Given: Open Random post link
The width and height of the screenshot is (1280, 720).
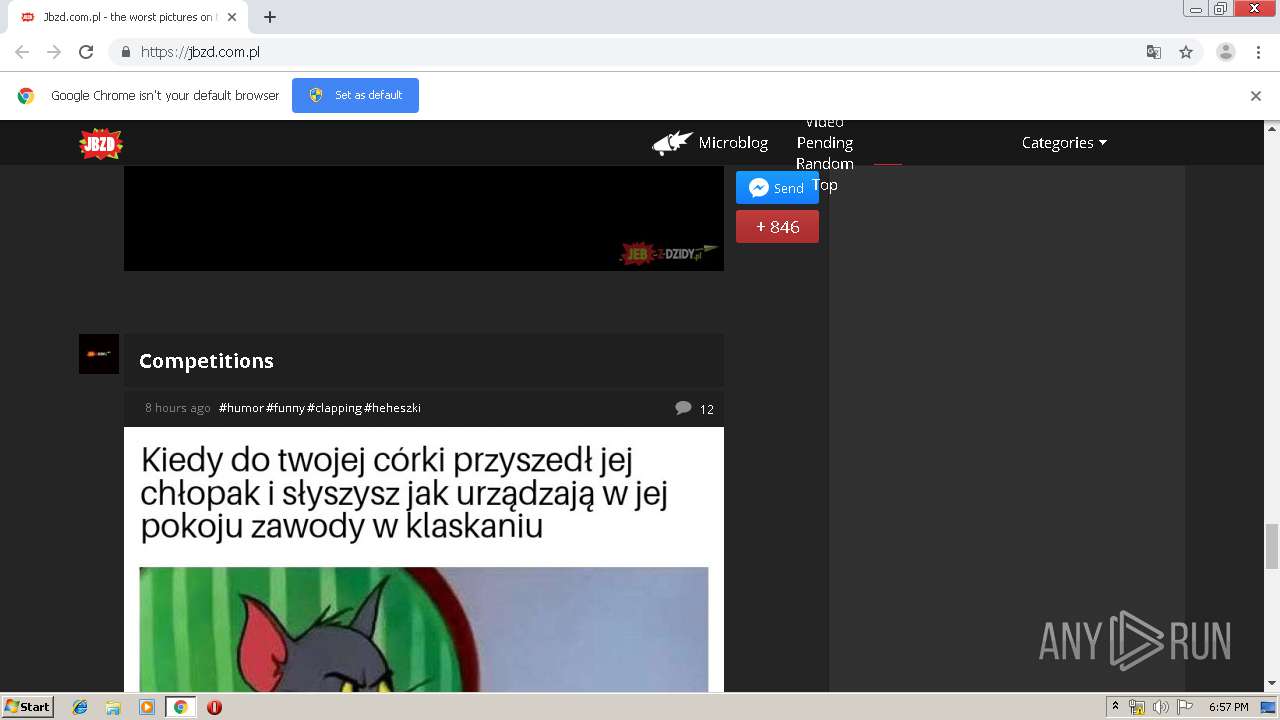Looking at the screenshot, I should (x=825, y=164).
